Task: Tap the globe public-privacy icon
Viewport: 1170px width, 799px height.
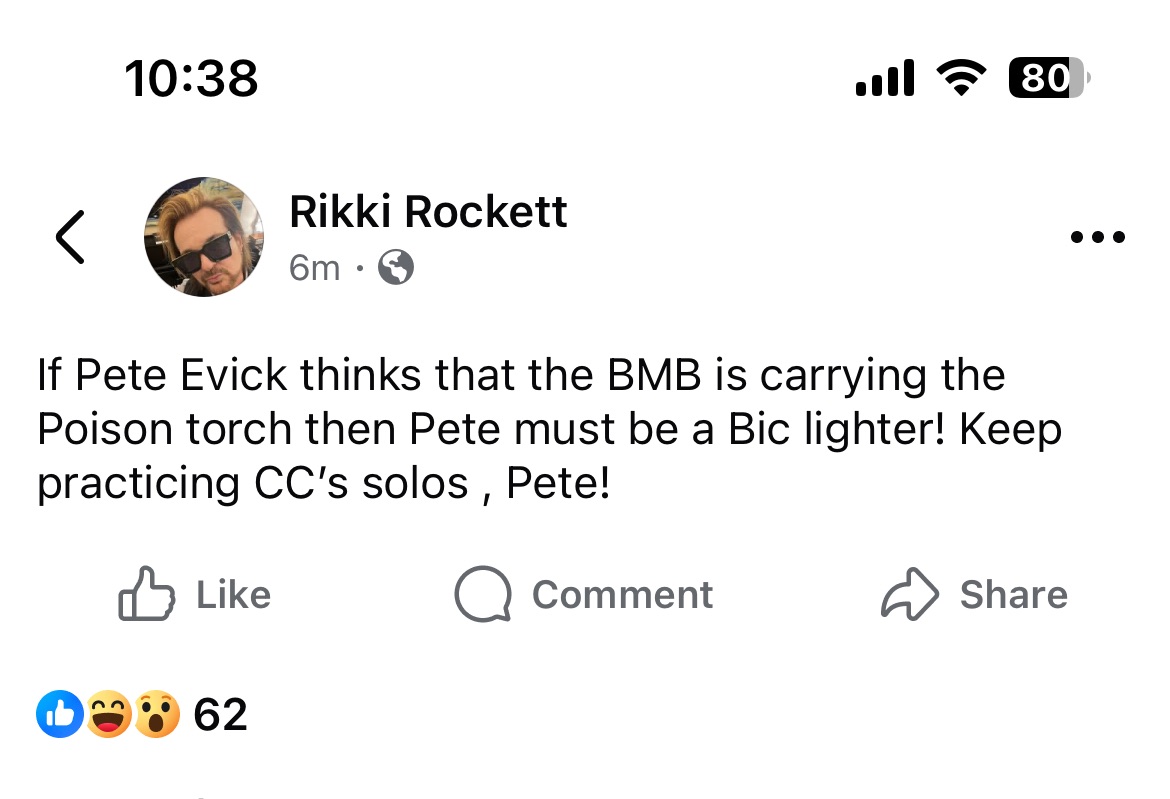Action: pos(397,268)
